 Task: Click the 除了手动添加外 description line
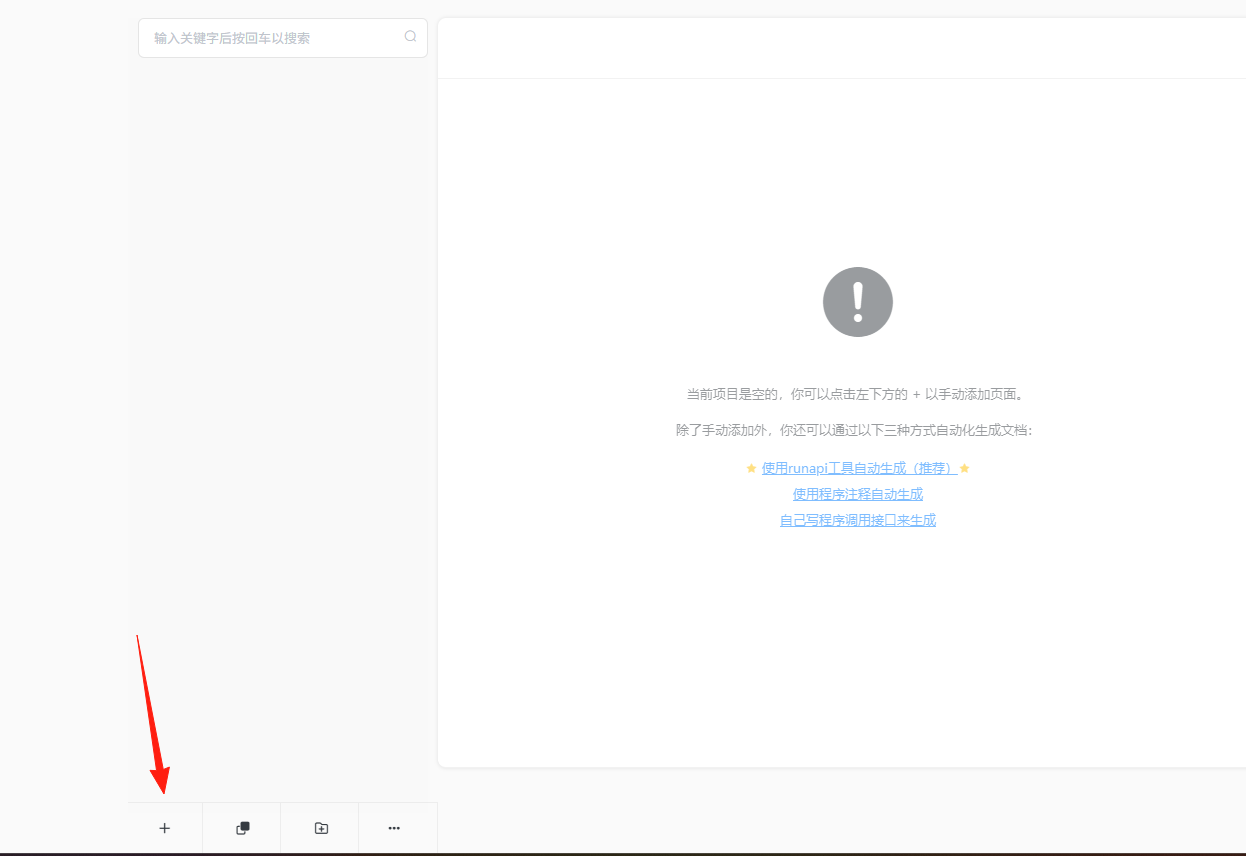858,430
